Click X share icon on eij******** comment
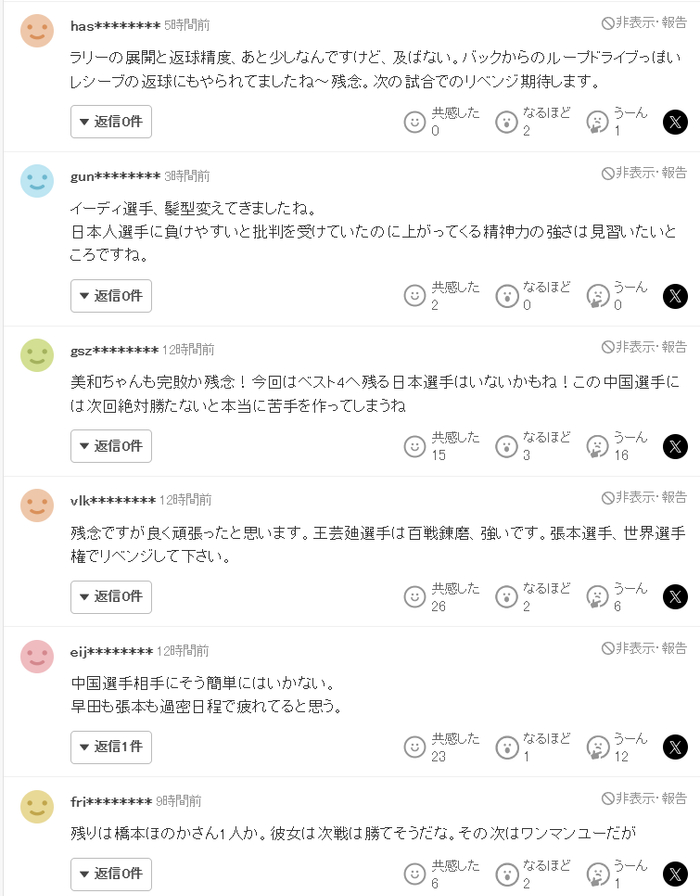Viewport: 700px width, 896px height. click(x=676, y=747)
